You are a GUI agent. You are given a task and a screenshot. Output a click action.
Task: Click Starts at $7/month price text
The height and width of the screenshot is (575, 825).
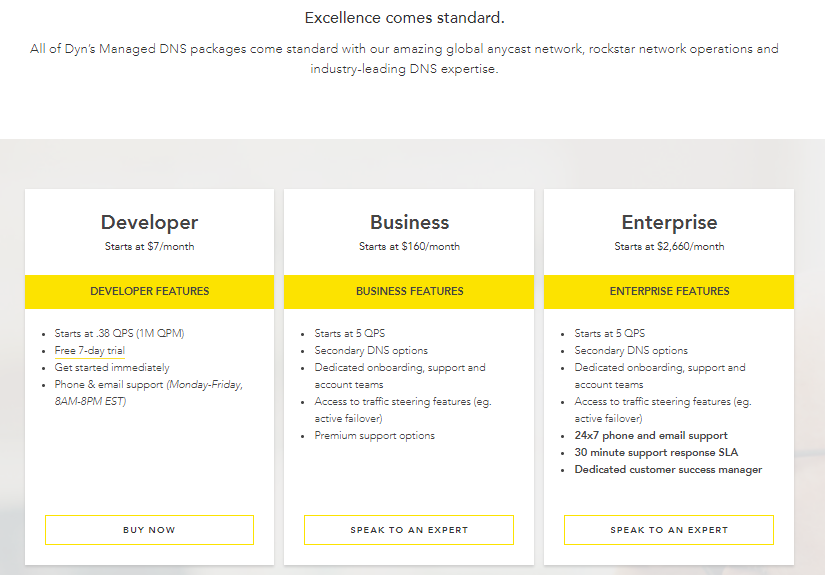click(149, 246)
